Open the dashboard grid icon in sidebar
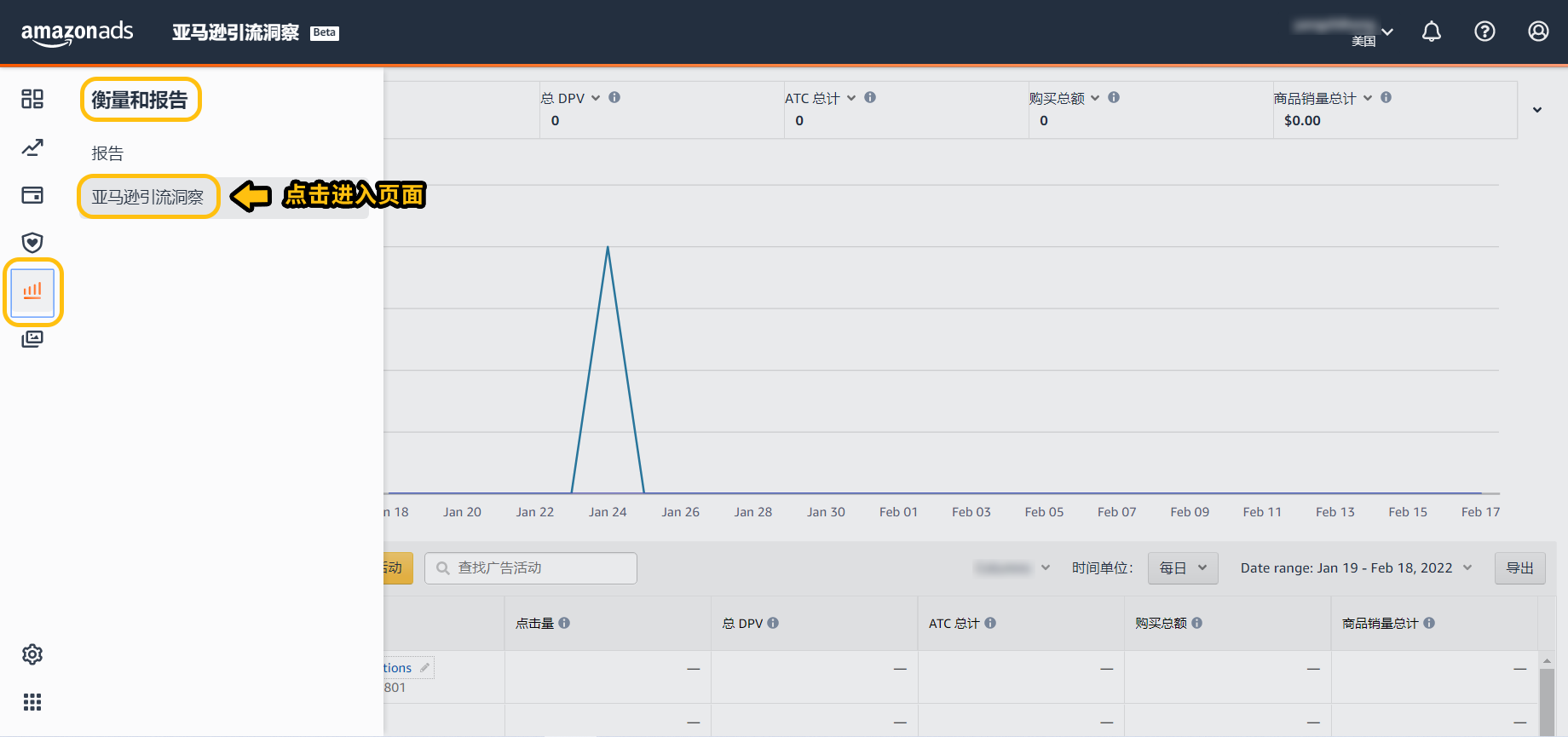Screen dimensions: 1568x737 (x=32, y=99)
